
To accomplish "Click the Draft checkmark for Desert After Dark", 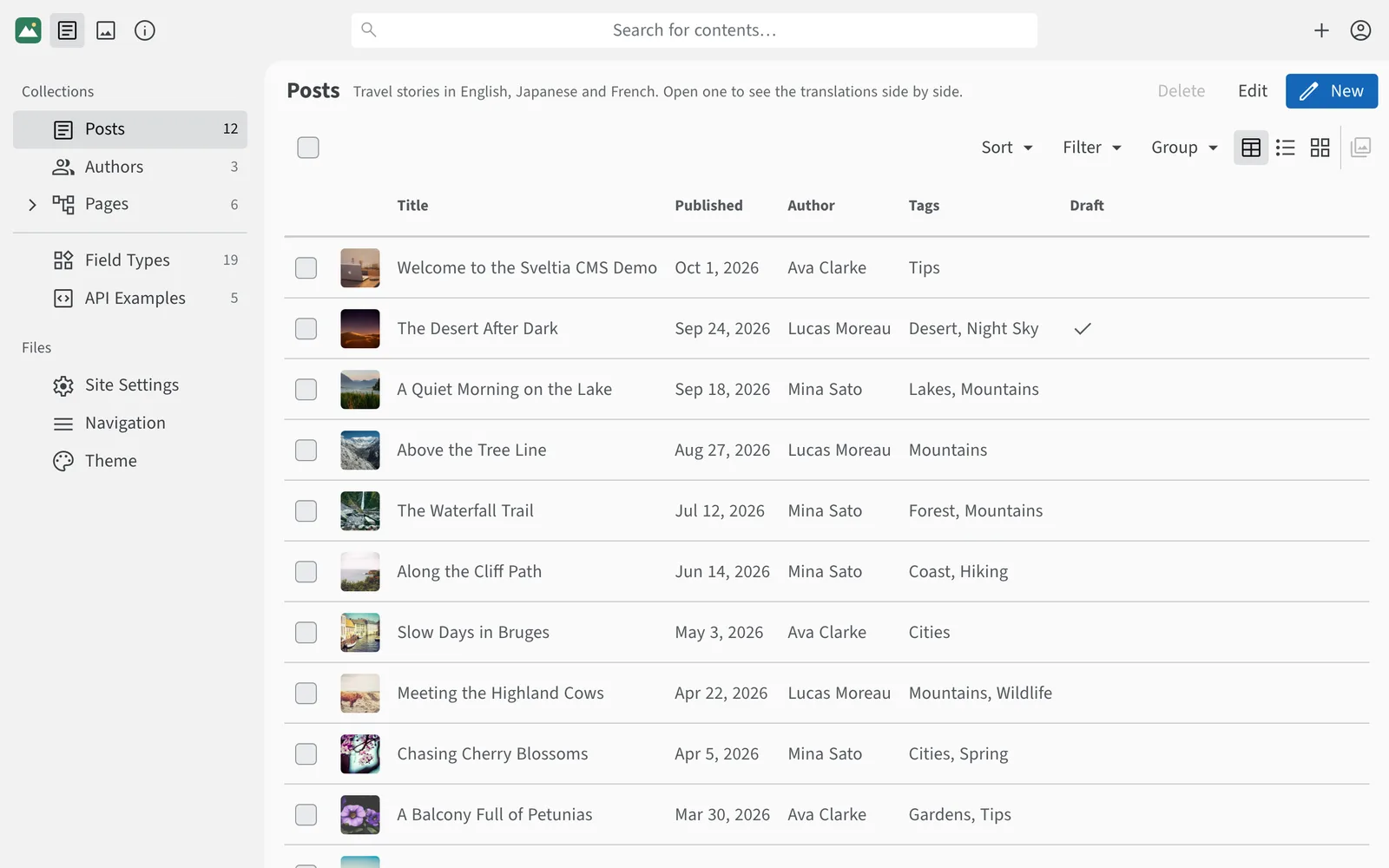I will tap(1083, 329).
